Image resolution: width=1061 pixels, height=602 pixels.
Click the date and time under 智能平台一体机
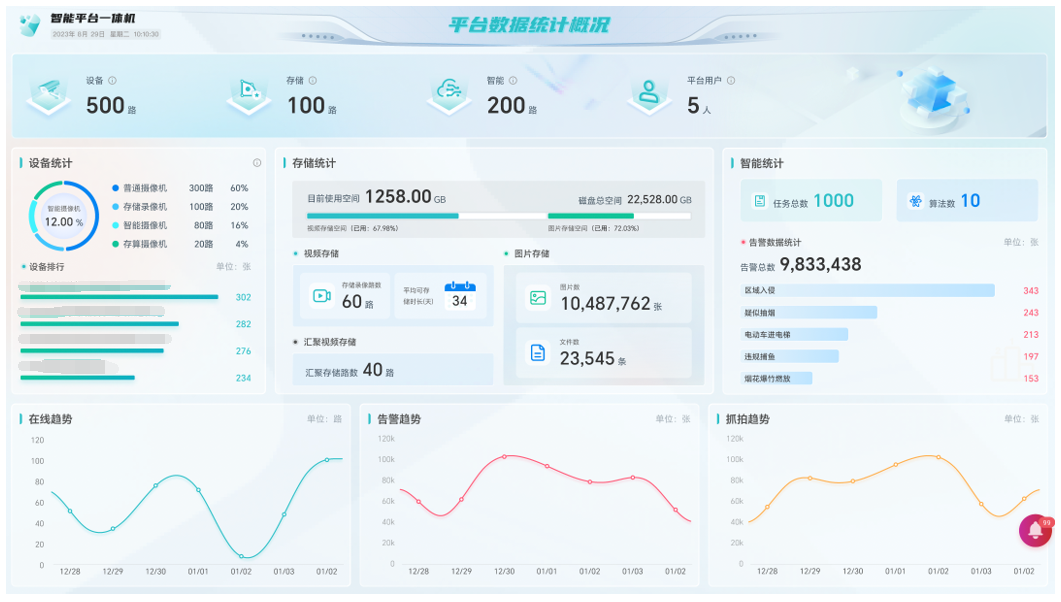pyautogui.click(x=106, y=34)
